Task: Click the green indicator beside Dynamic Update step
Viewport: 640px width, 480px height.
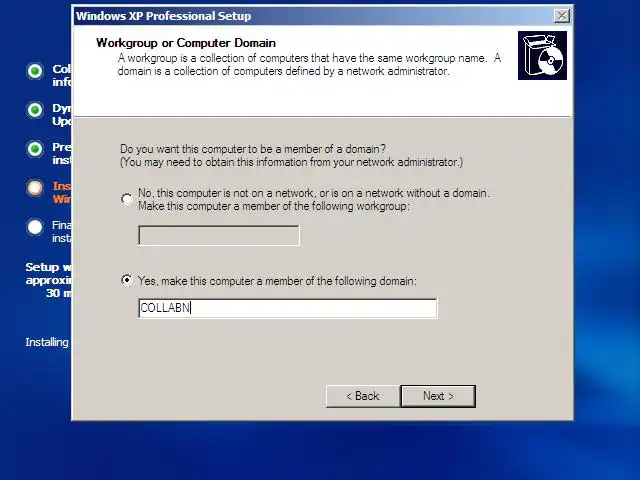Action: (x=35, y=110)
